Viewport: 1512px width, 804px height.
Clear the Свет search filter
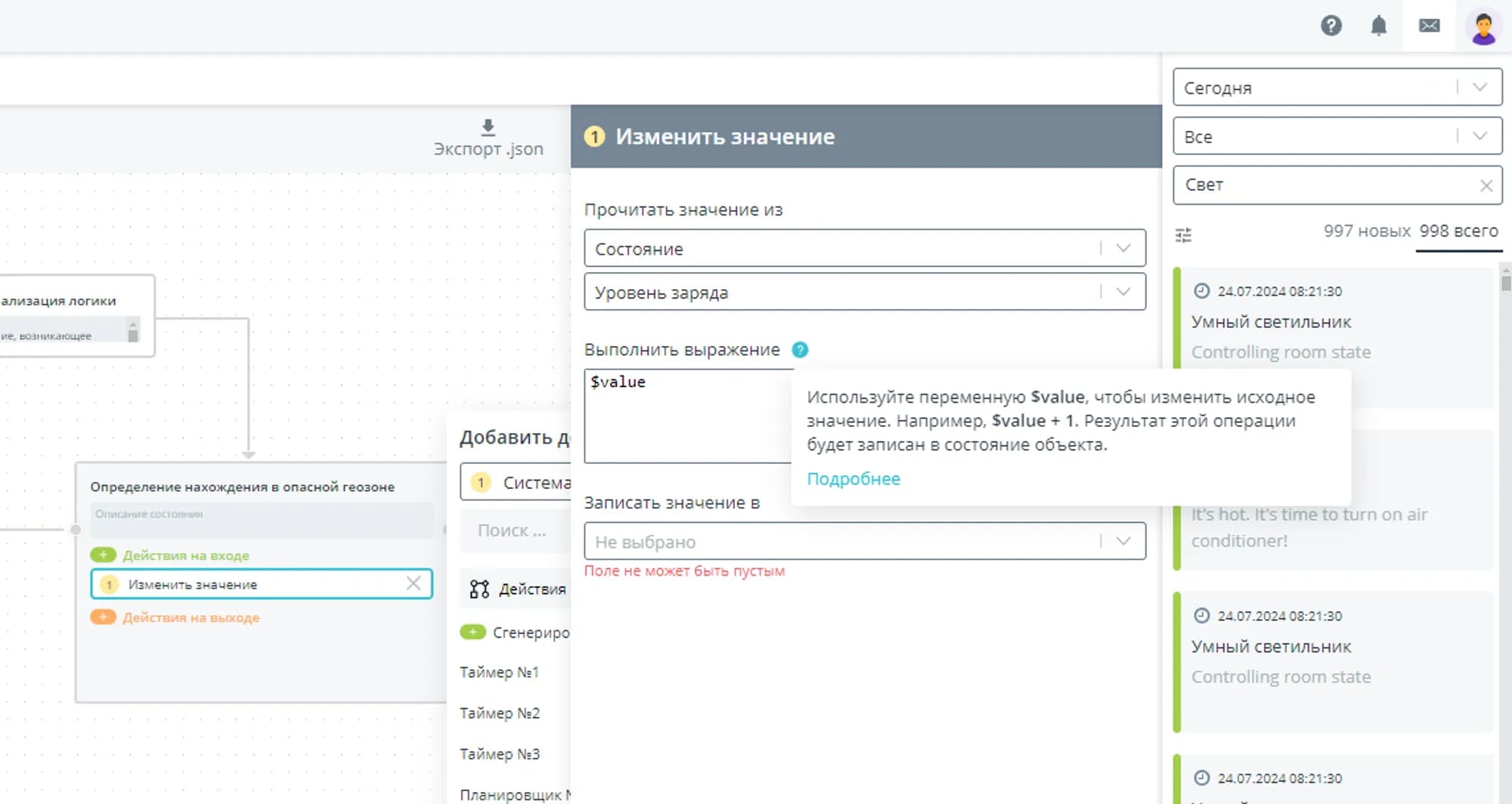click(x=1486, y=186)
